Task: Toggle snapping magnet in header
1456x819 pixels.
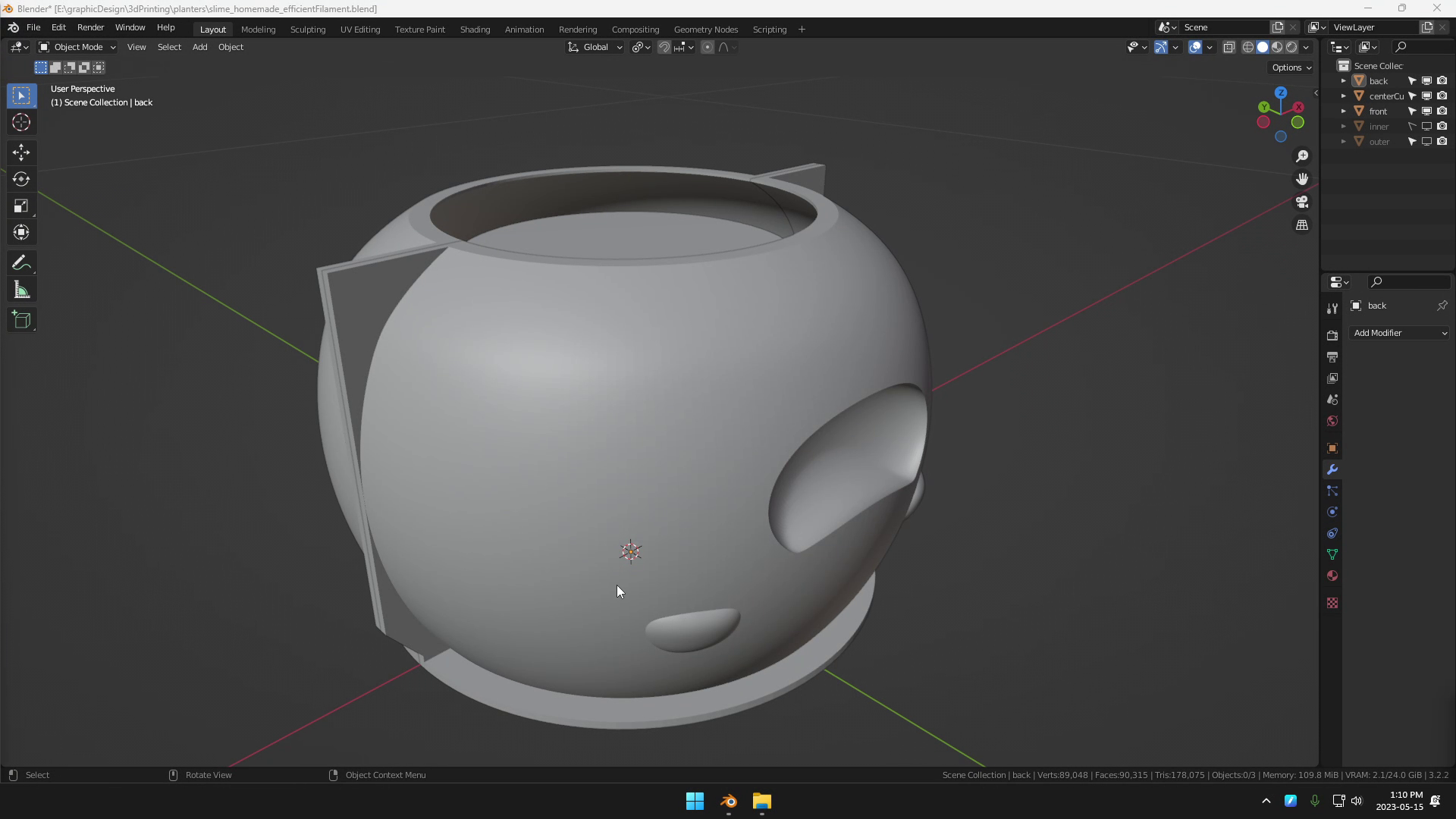Action: 664,47
